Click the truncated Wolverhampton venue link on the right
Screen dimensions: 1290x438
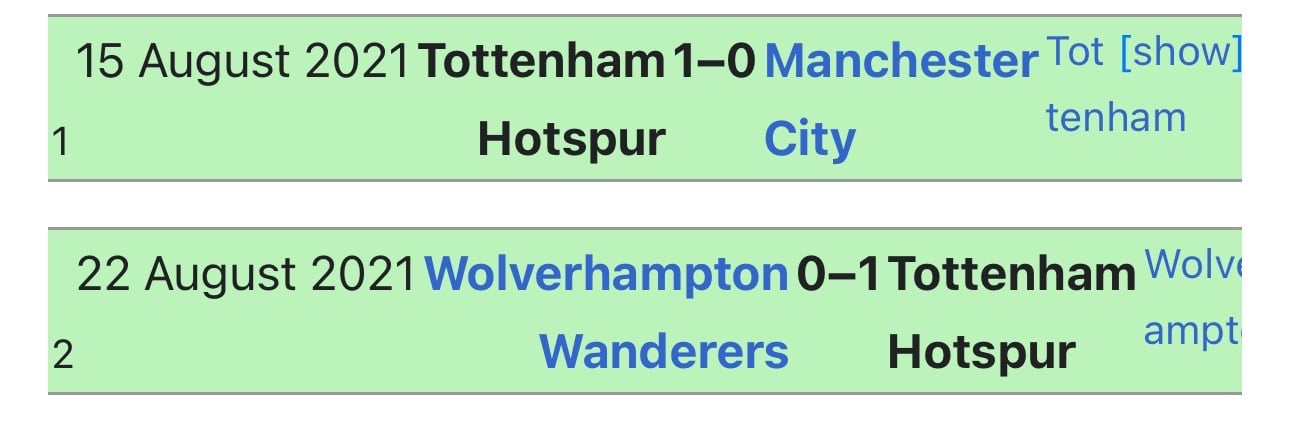pyautogui.click(x=1193, y=265)
